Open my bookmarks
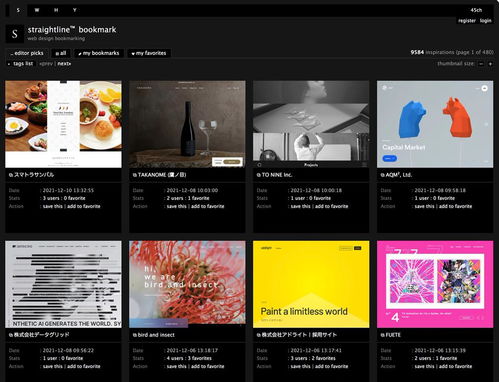This screenshot has width=499, height=382. coord(99,53)
